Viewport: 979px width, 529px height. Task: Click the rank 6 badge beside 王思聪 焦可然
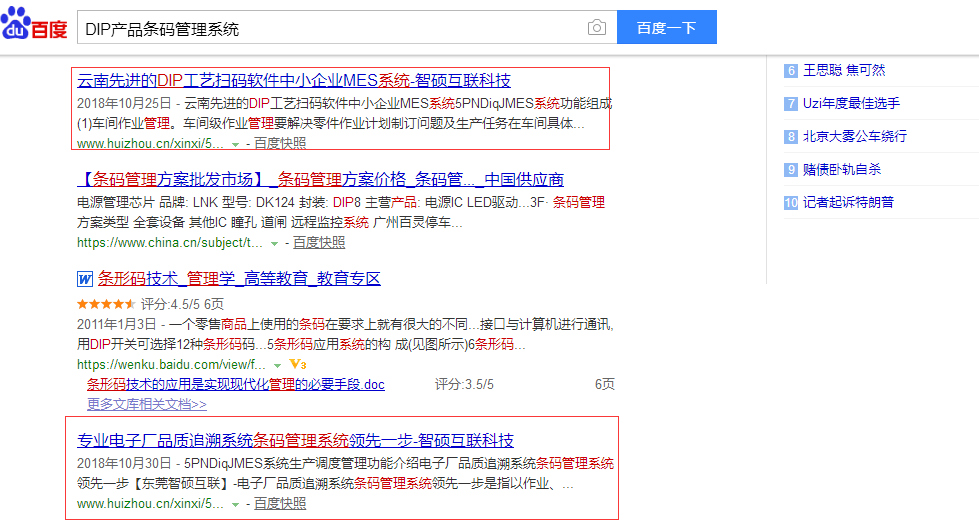[x=790, y=70]
